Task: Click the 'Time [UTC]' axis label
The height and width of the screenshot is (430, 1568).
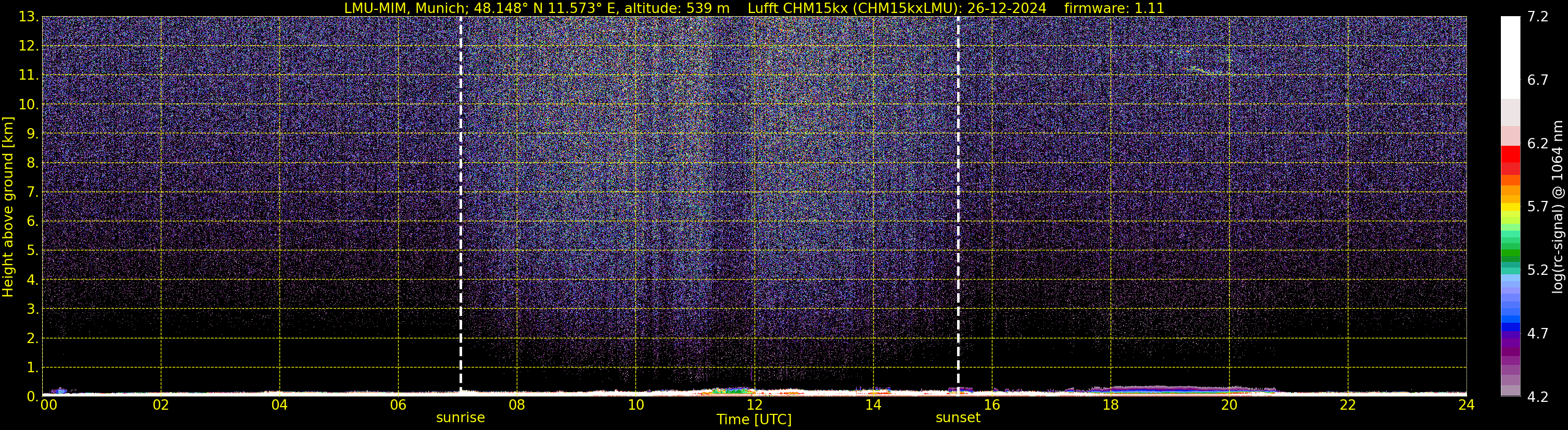Action: [x=754, y=420]
